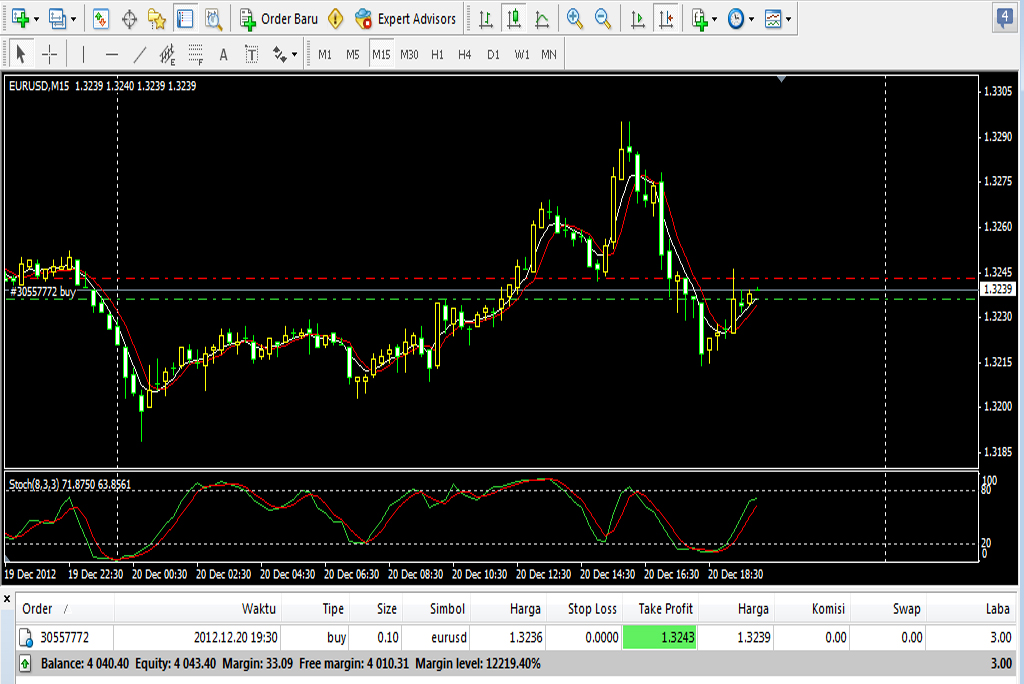Expand the Indicators dropdown arrow

[714, 20]
